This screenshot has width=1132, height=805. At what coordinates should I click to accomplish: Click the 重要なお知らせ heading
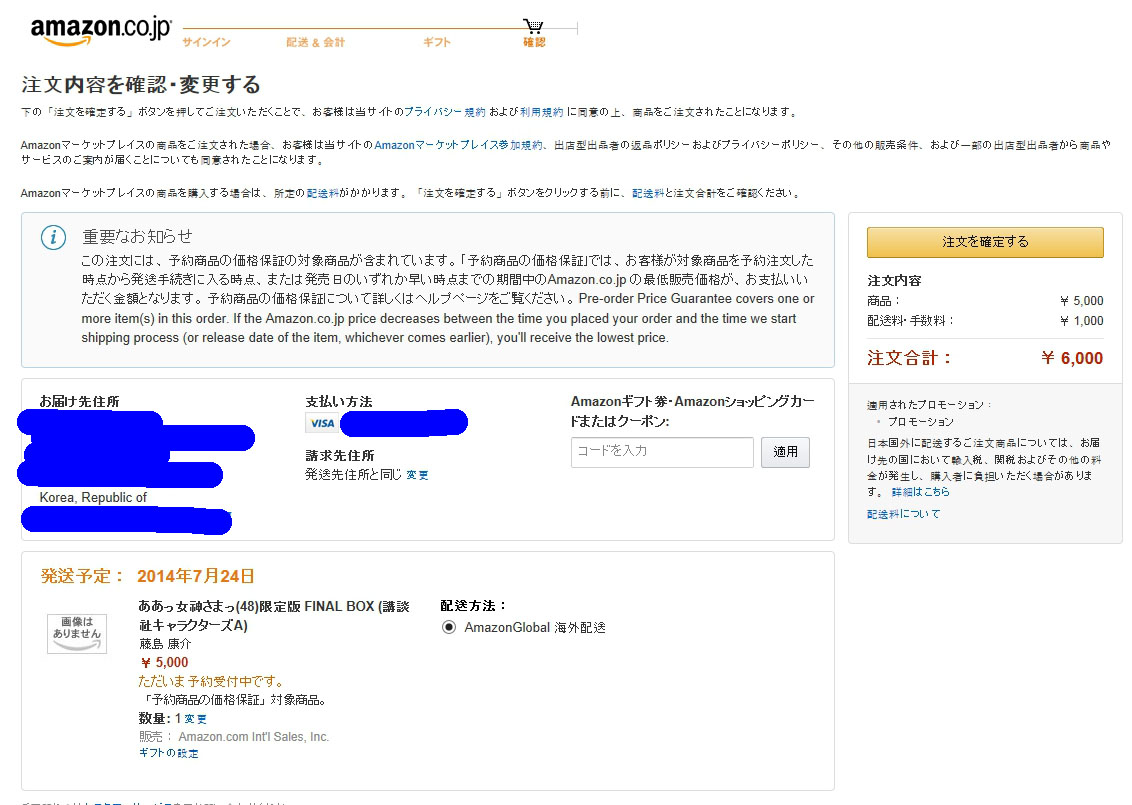tap(137, 236)
